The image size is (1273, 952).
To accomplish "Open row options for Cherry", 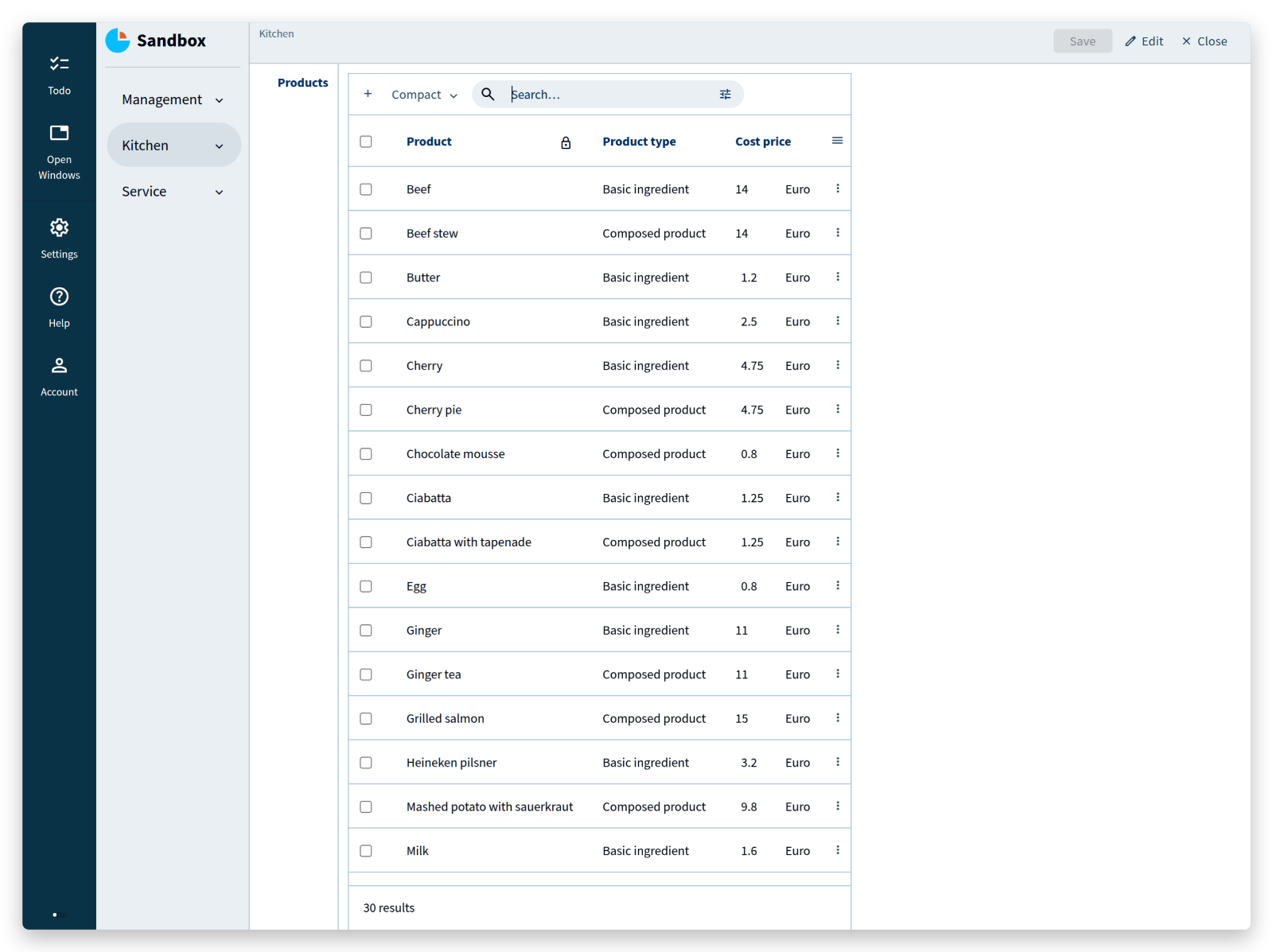I will [x=838, y=365].
